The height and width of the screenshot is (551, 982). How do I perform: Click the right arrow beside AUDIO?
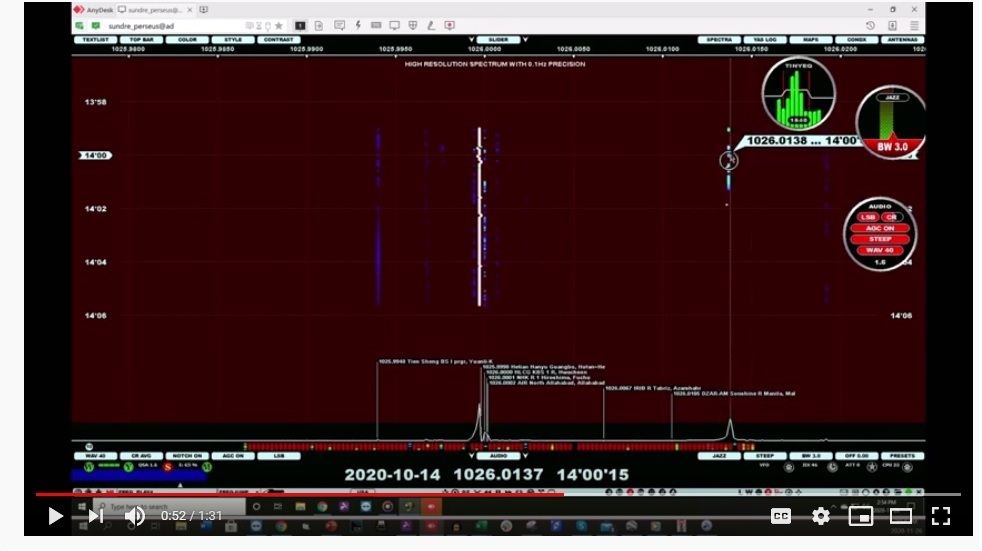pos(525,456)
